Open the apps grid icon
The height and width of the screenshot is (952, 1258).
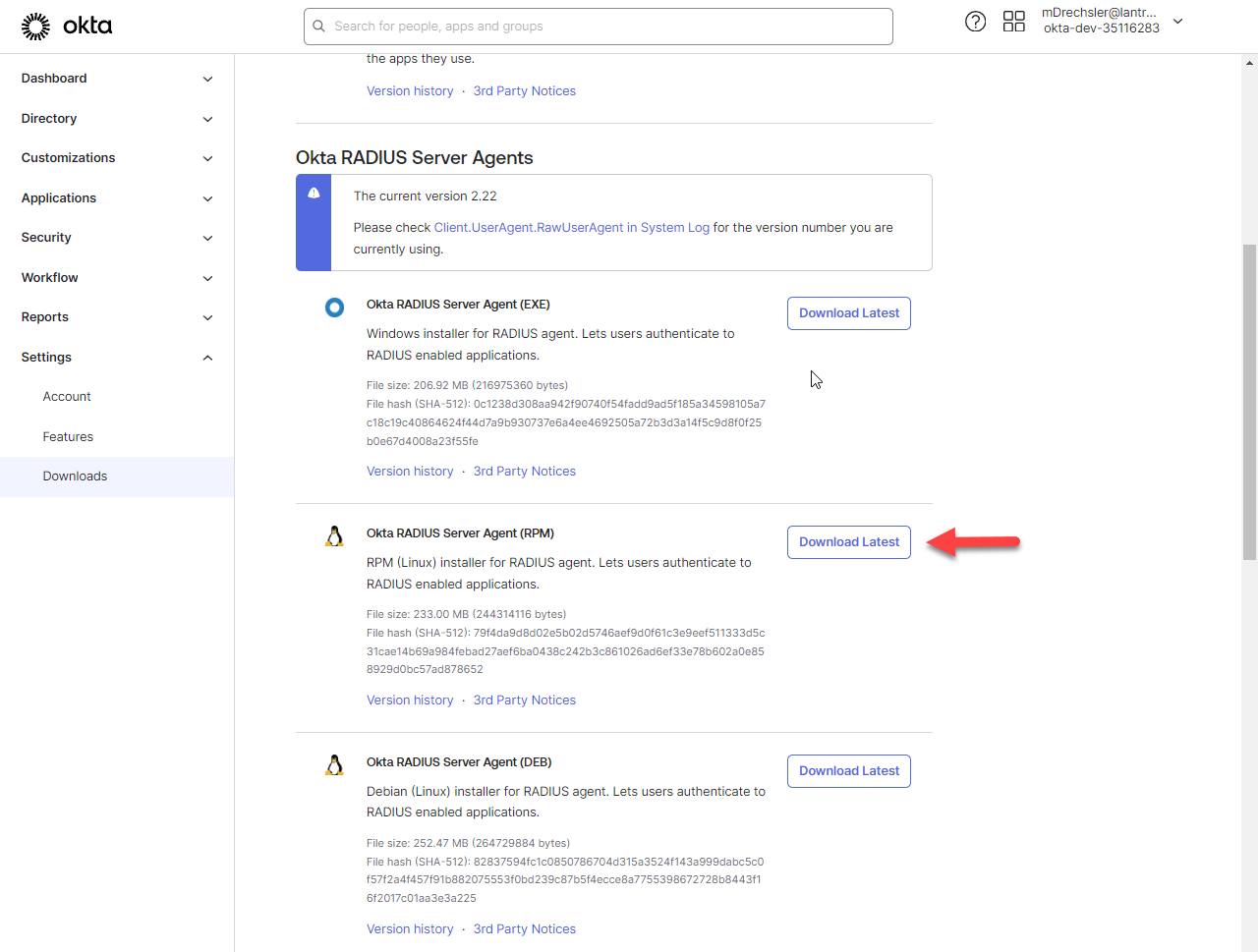click(x=1014, y=22)
